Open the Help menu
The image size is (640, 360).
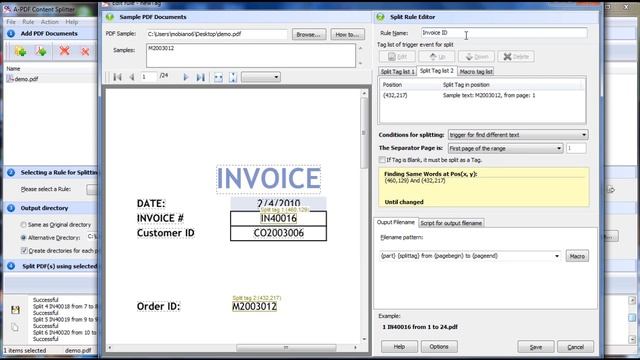(x=71, y=22)
